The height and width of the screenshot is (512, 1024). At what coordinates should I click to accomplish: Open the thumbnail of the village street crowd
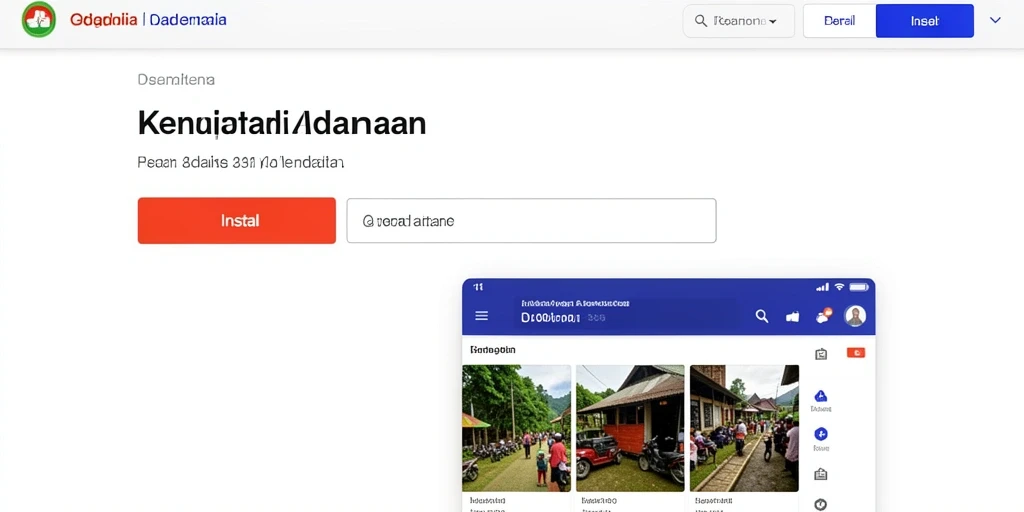[744, 428]
